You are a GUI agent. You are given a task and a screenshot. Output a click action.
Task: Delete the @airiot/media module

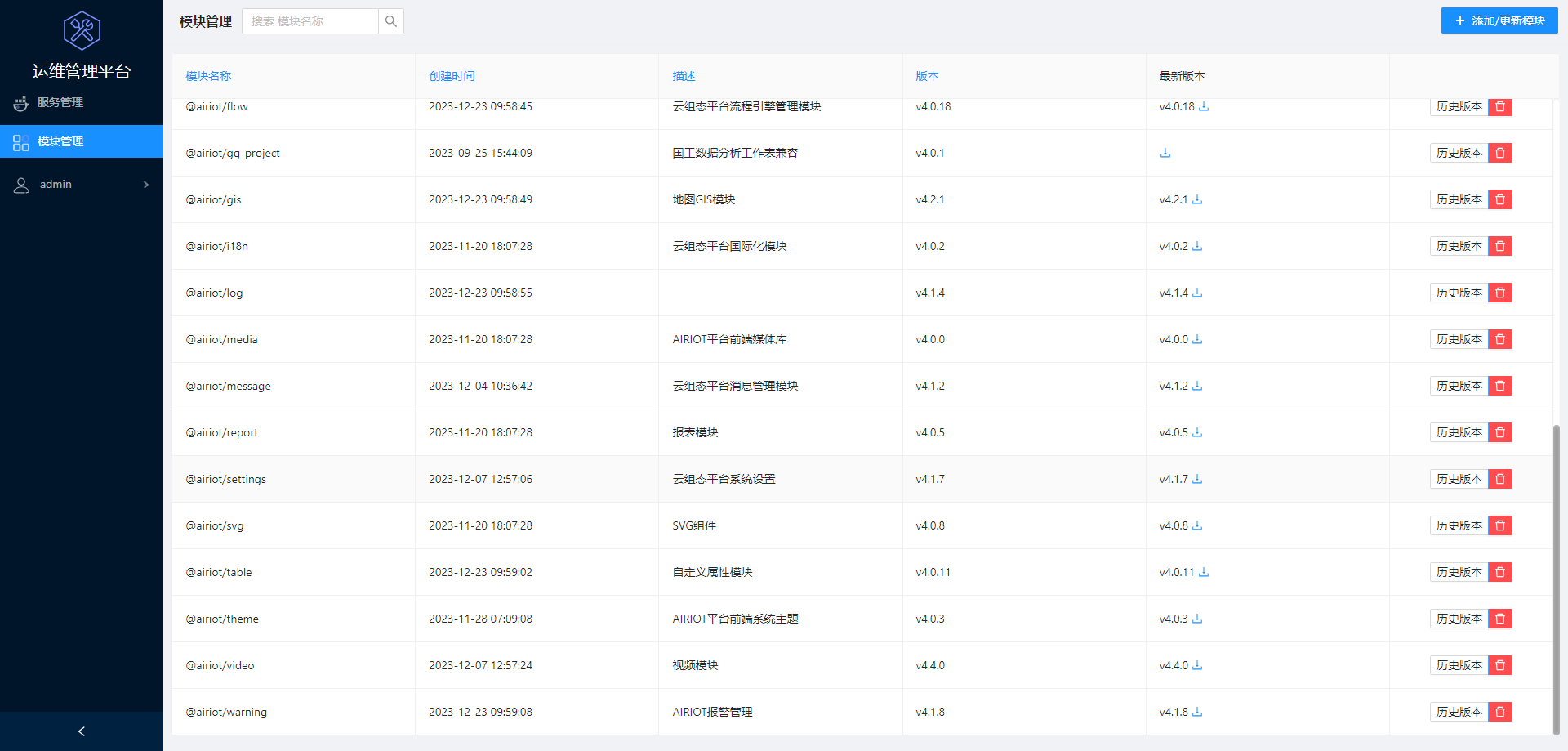[x=1500, y=339]
